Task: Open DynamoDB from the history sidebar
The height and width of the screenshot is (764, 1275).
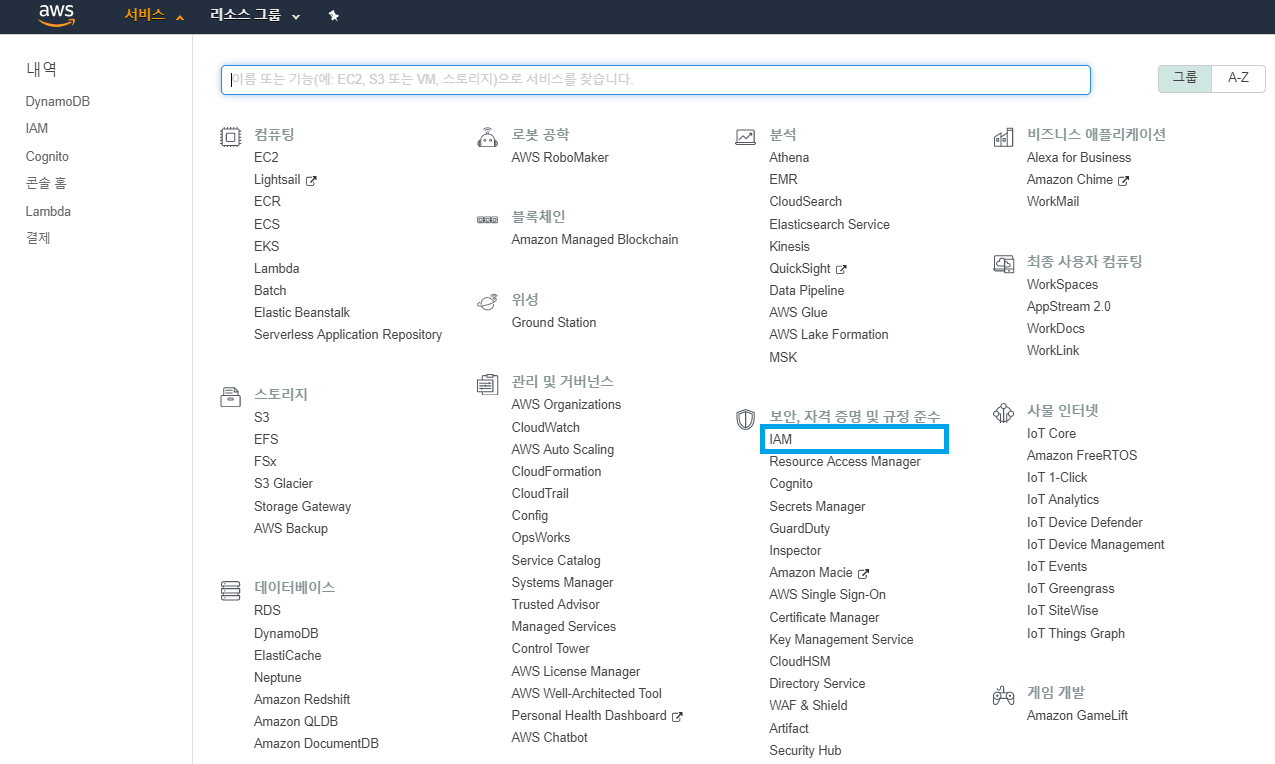Action: pos(58,102)
